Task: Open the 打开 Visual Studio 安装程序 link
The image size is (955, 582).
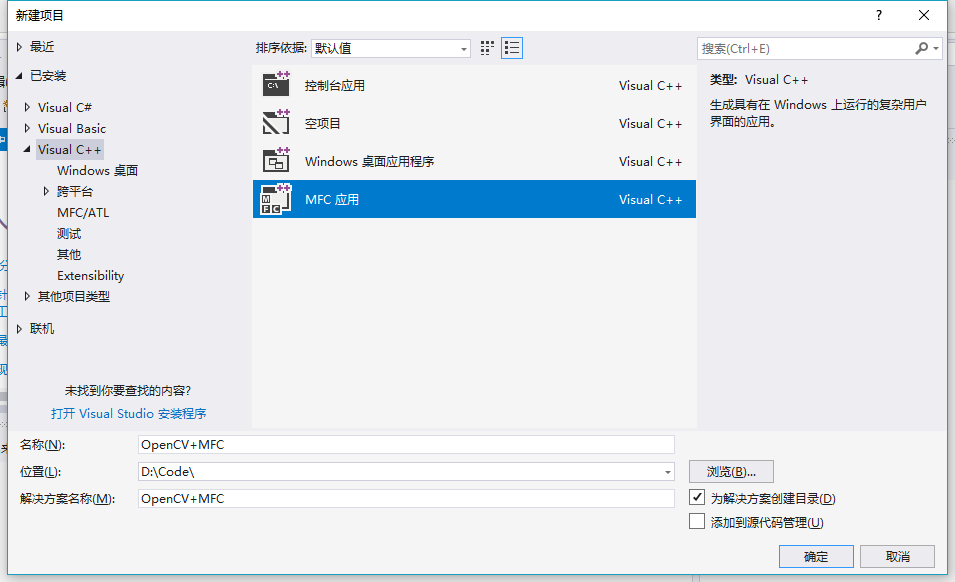Action: (129, 413)
